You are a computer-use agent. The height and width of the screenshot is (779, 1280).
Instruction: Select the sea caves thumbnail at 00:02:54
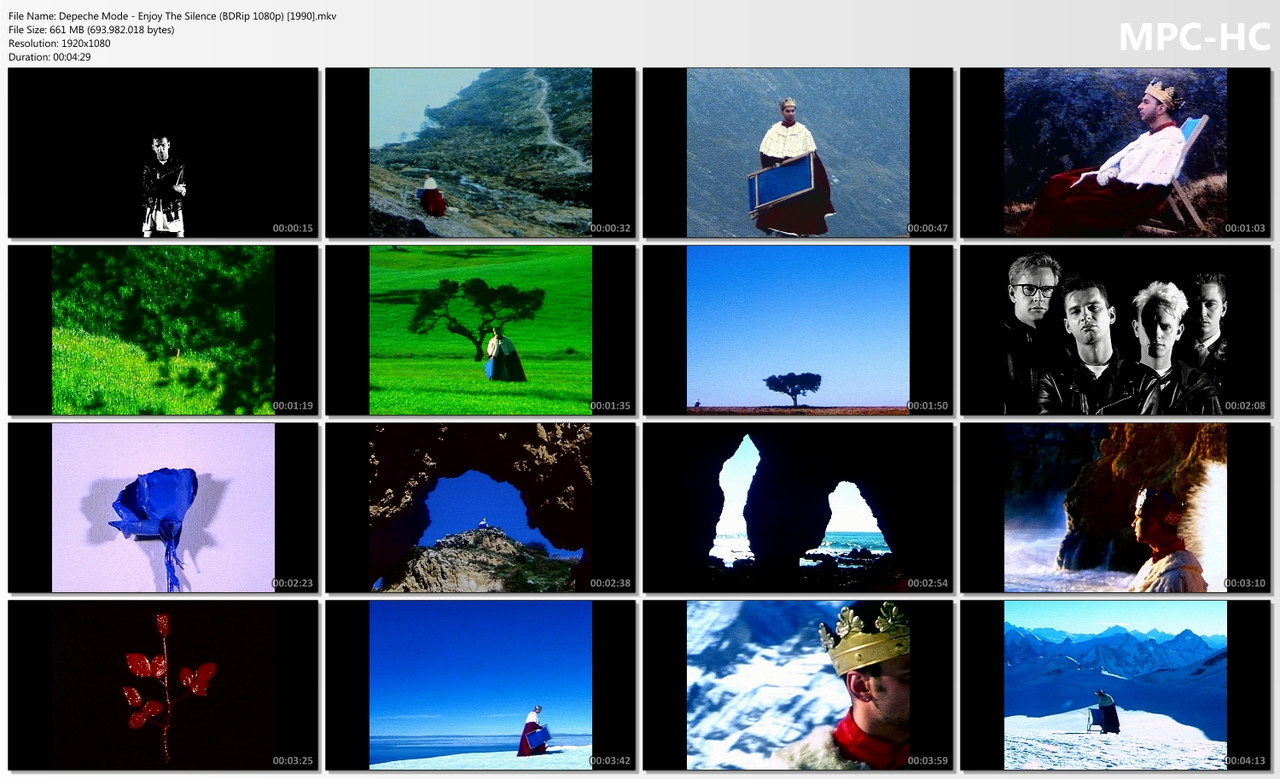(797, 508)
